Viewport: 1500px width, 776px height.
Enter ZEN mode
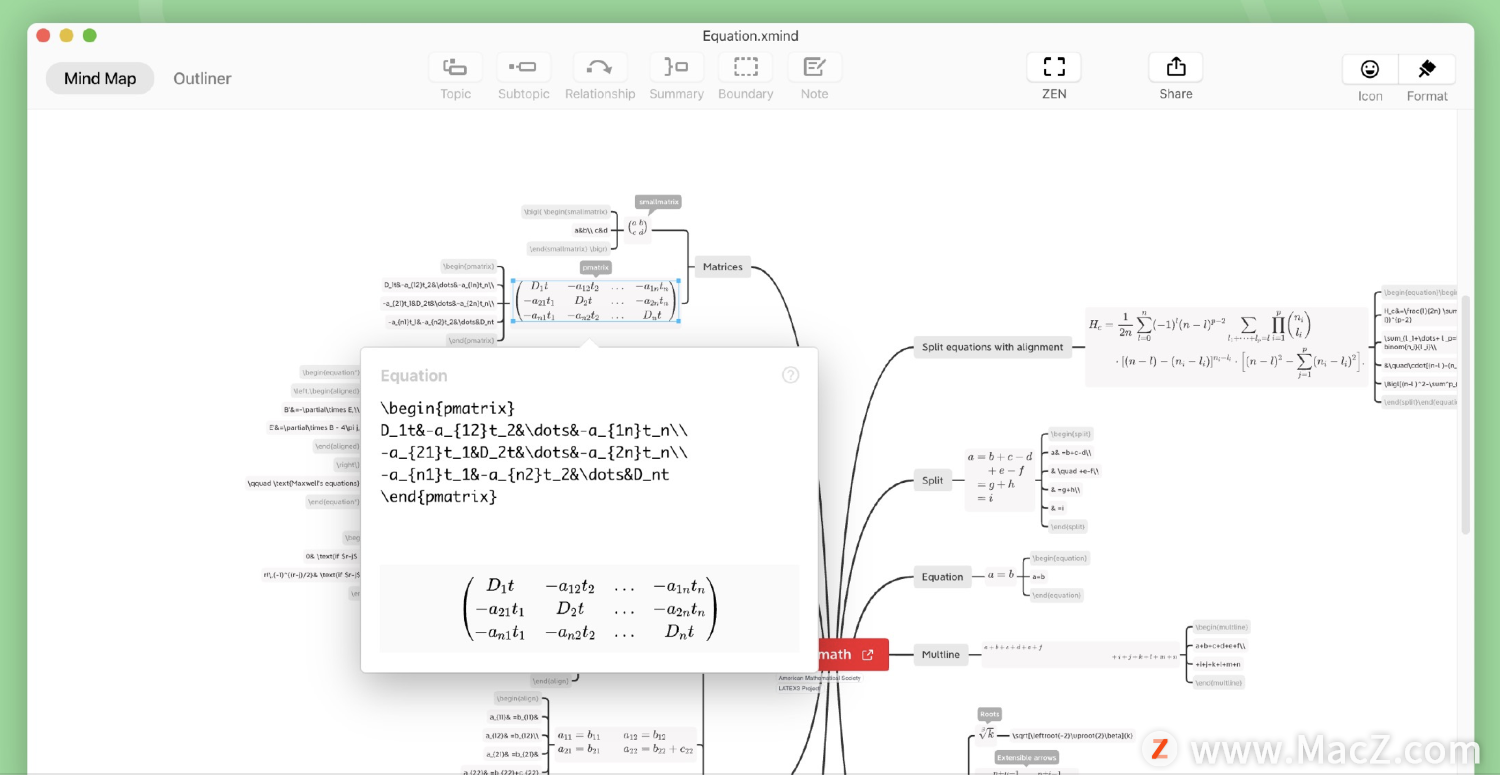pos(1054,68)
